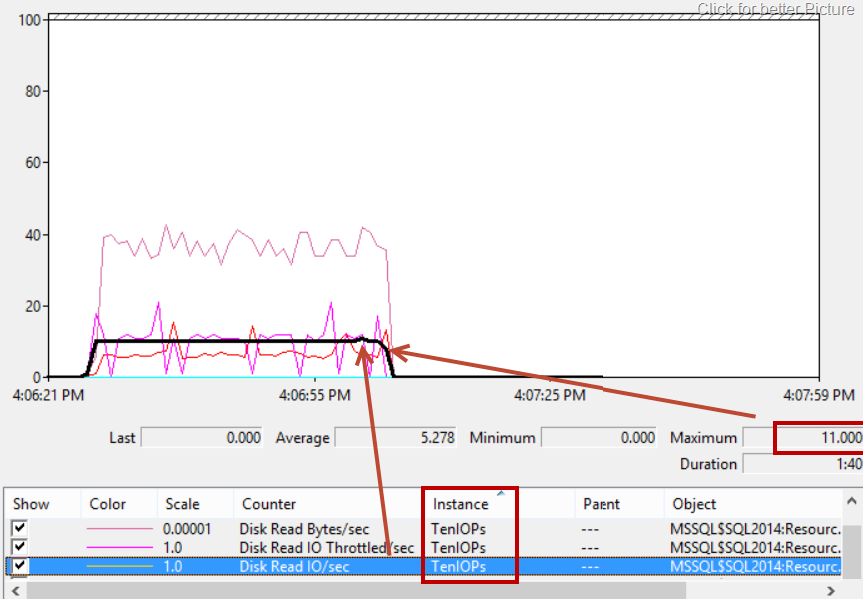The image size is (863, 599).
Task: Click the Object column header
Action: pos(694,504)
